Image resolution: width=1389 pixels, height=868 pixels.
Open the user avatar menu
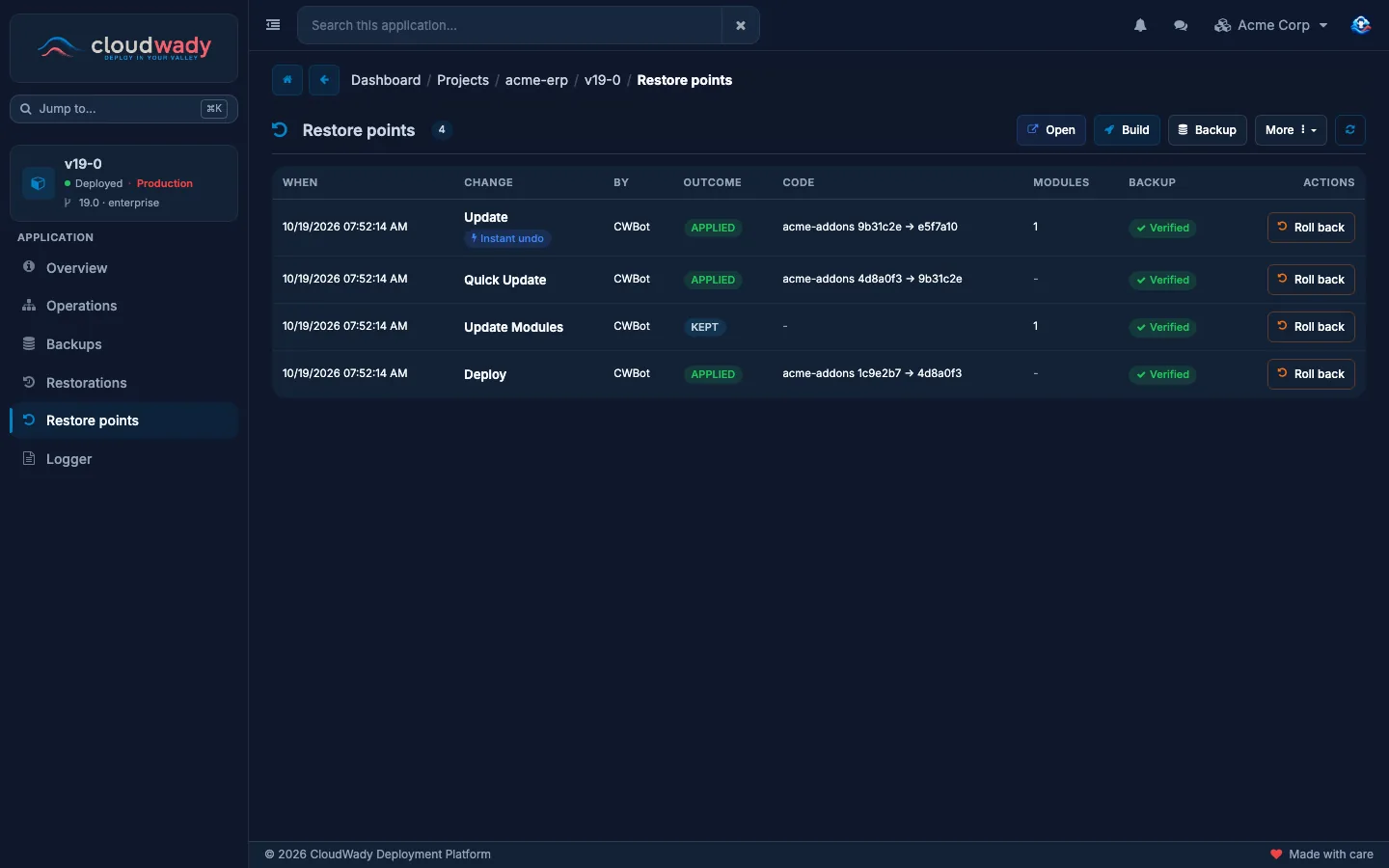[1360, 25]
